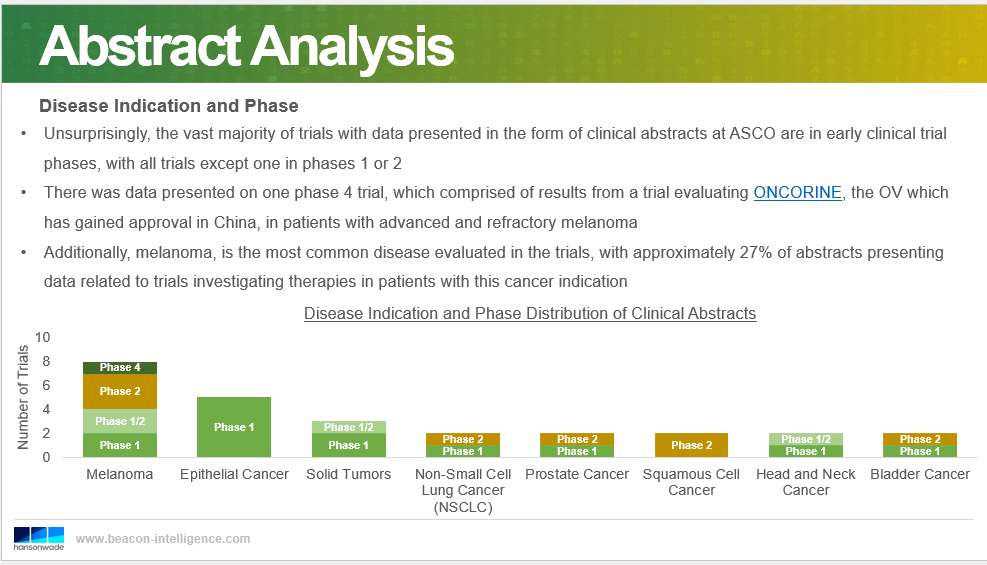Select Head and Neck Phase 1/2 segment
The height and width of the screenshot is (565, 987).
pos(806,439)
